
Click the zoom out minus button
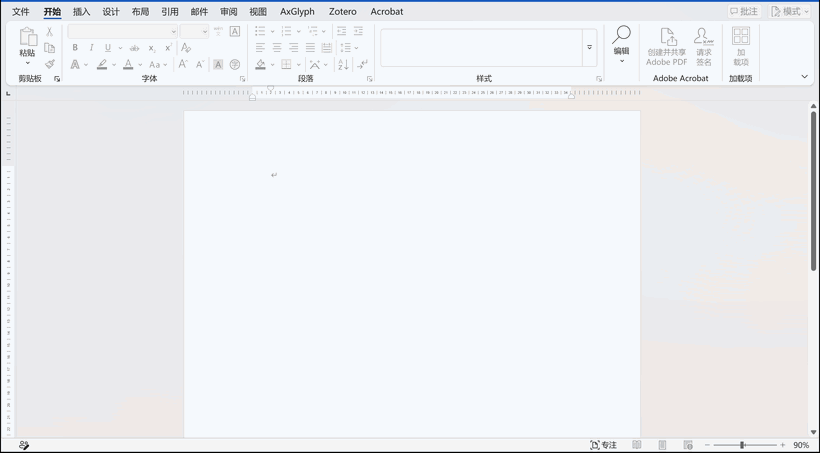(707, 445)
